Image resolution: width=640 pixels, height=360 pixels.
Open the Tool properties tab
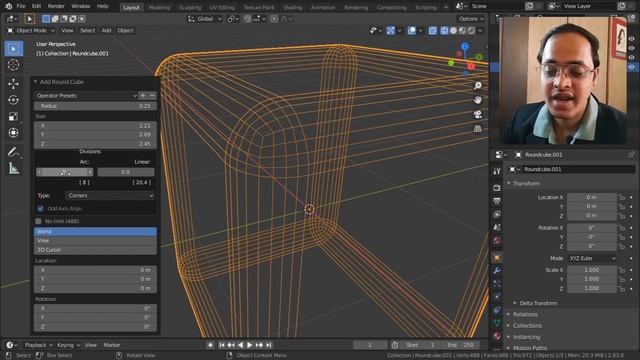(x=497, y=171)
